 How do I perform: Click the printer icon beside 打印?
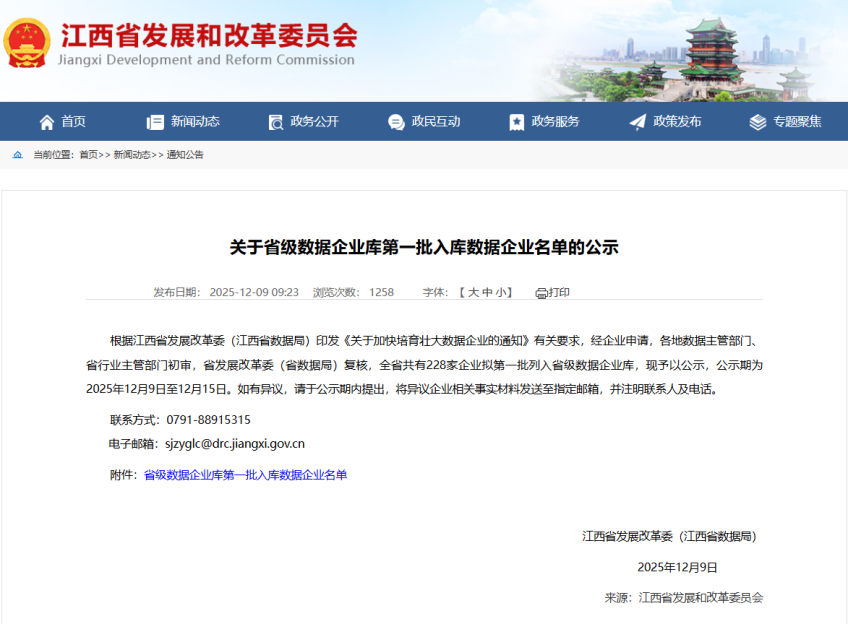pyautogui.click(x=541, y=293)
